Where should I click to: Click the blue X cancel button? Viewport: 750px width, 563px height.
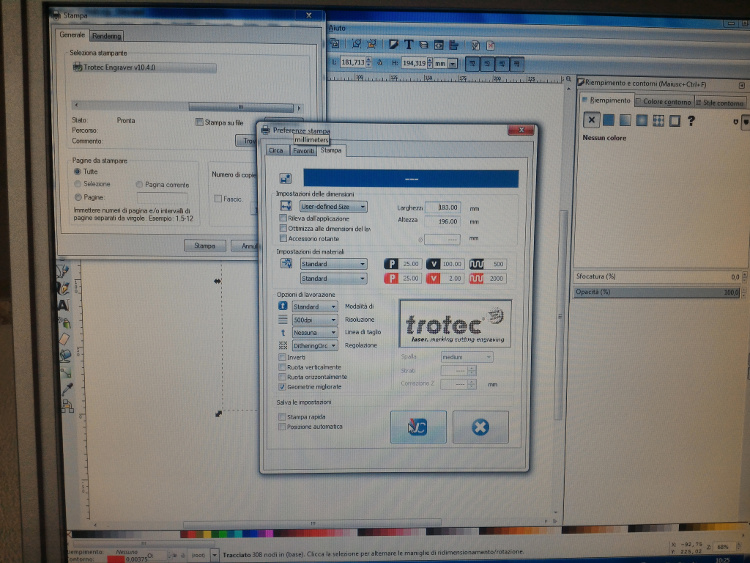tap(480, 427)
